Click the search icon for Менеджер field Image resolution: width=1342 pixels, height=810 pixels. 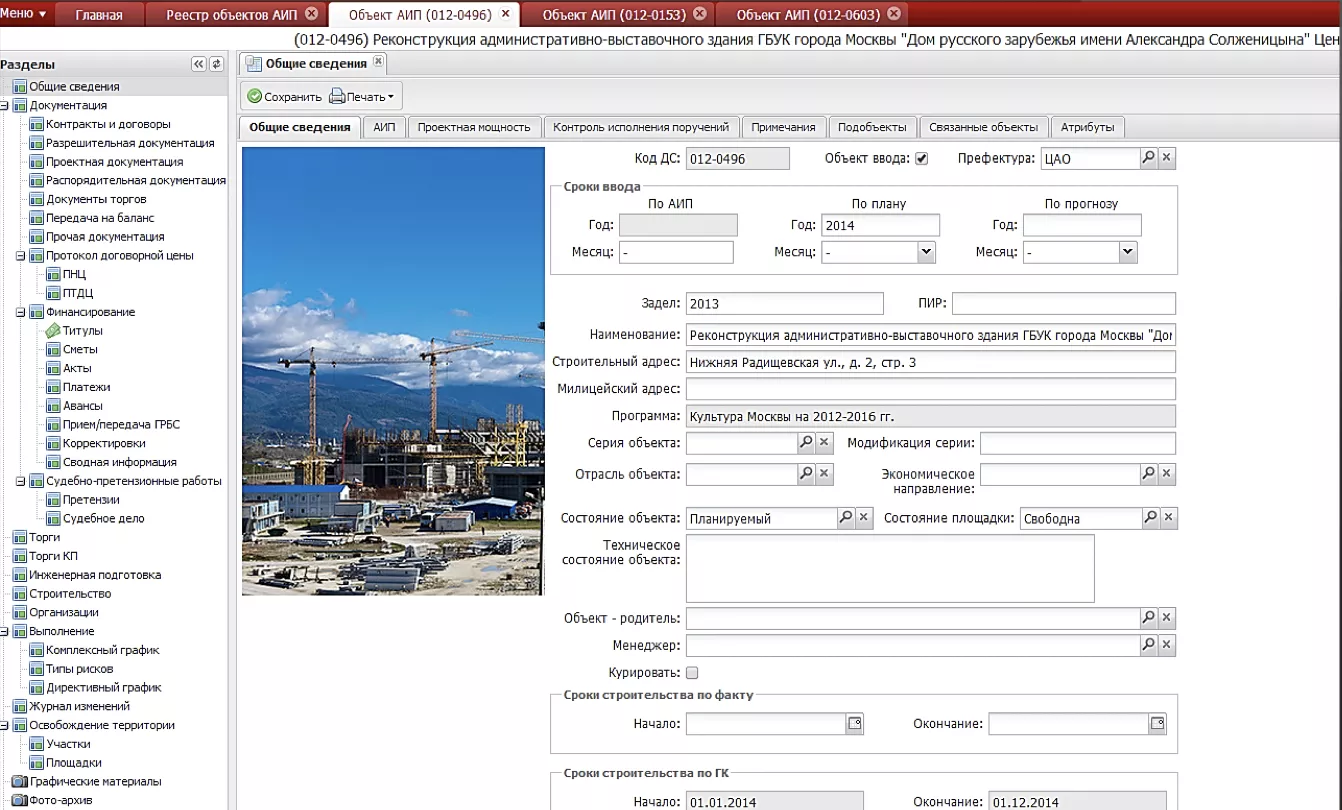pyautogui.click(x=1149, y=645)
